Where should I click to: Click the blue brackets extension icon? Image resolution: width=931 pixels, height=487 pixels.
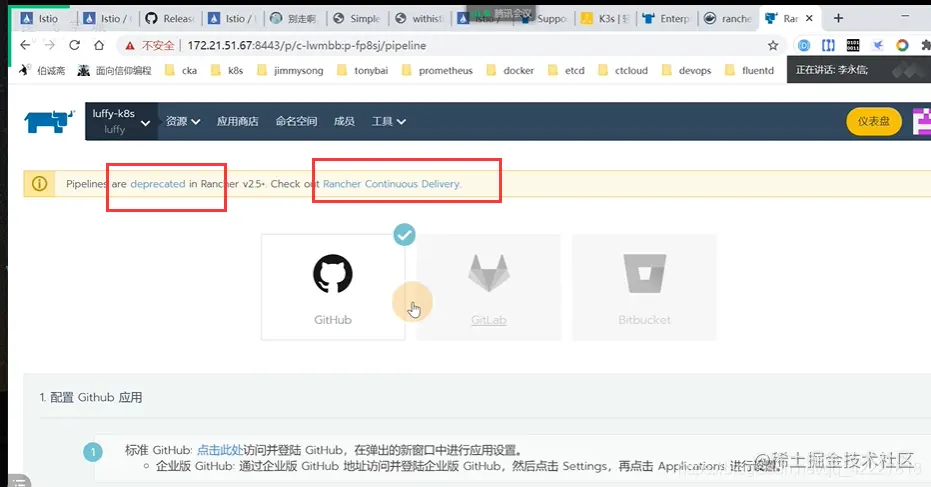[828, 45]
